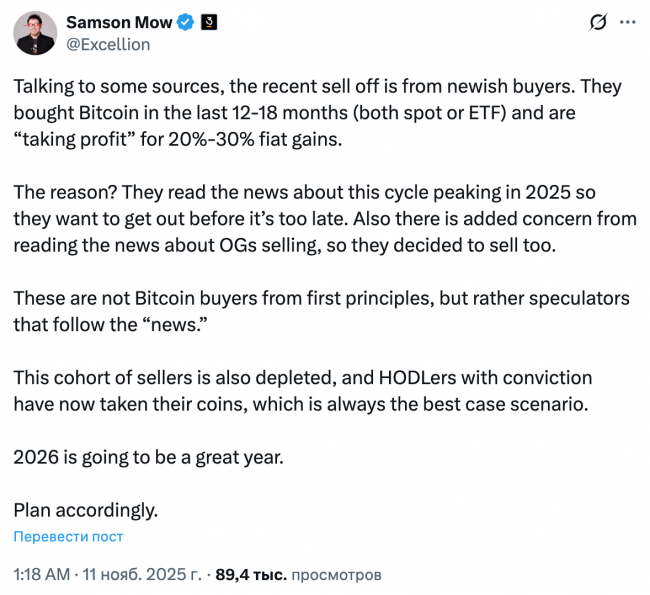Click Samson Mow's profile avatar
The height and width of the screenshot is (595, 650).
tap(34, 33)
